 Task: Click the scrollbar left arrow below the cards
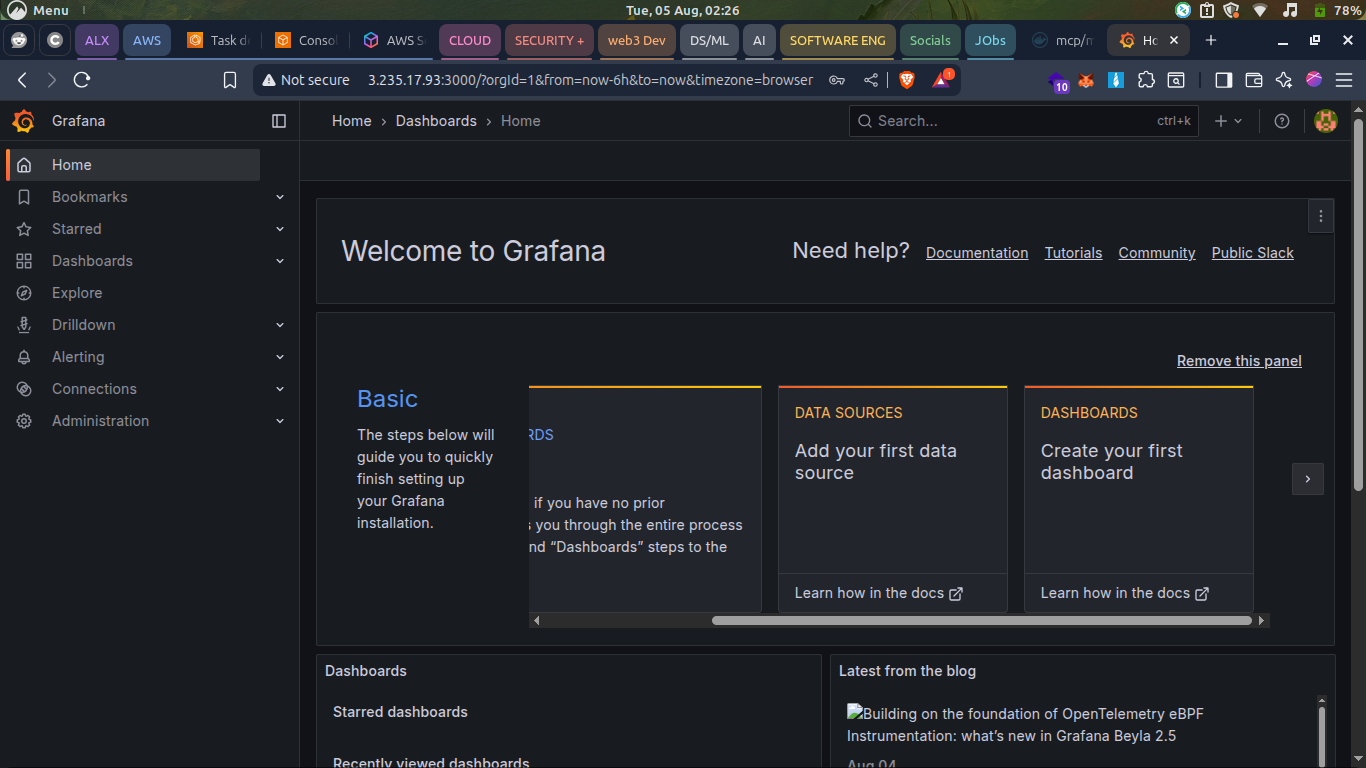(x=537, y=621)
